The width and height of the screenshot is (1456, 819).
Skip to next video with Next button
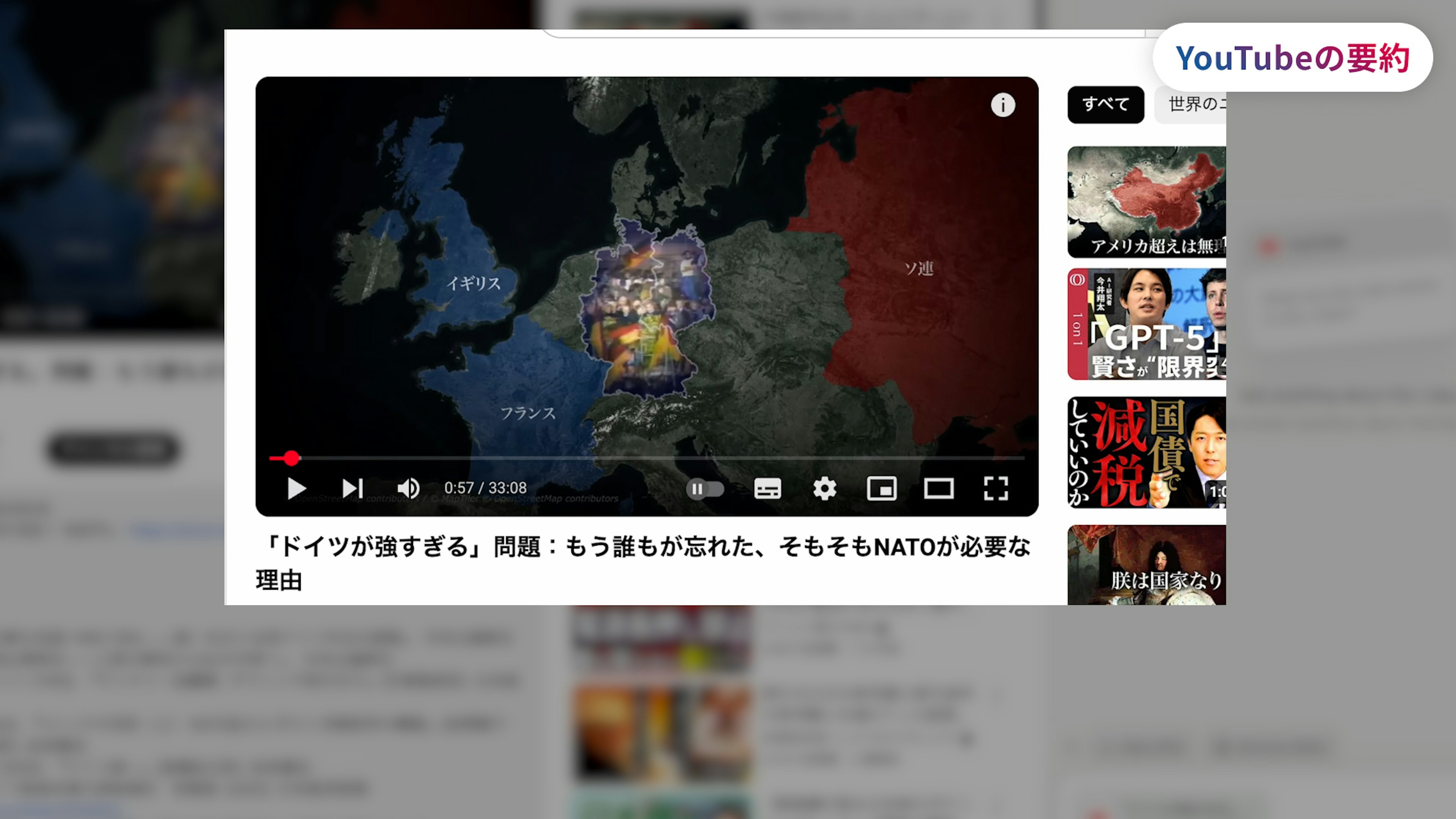tap(353, 488)
